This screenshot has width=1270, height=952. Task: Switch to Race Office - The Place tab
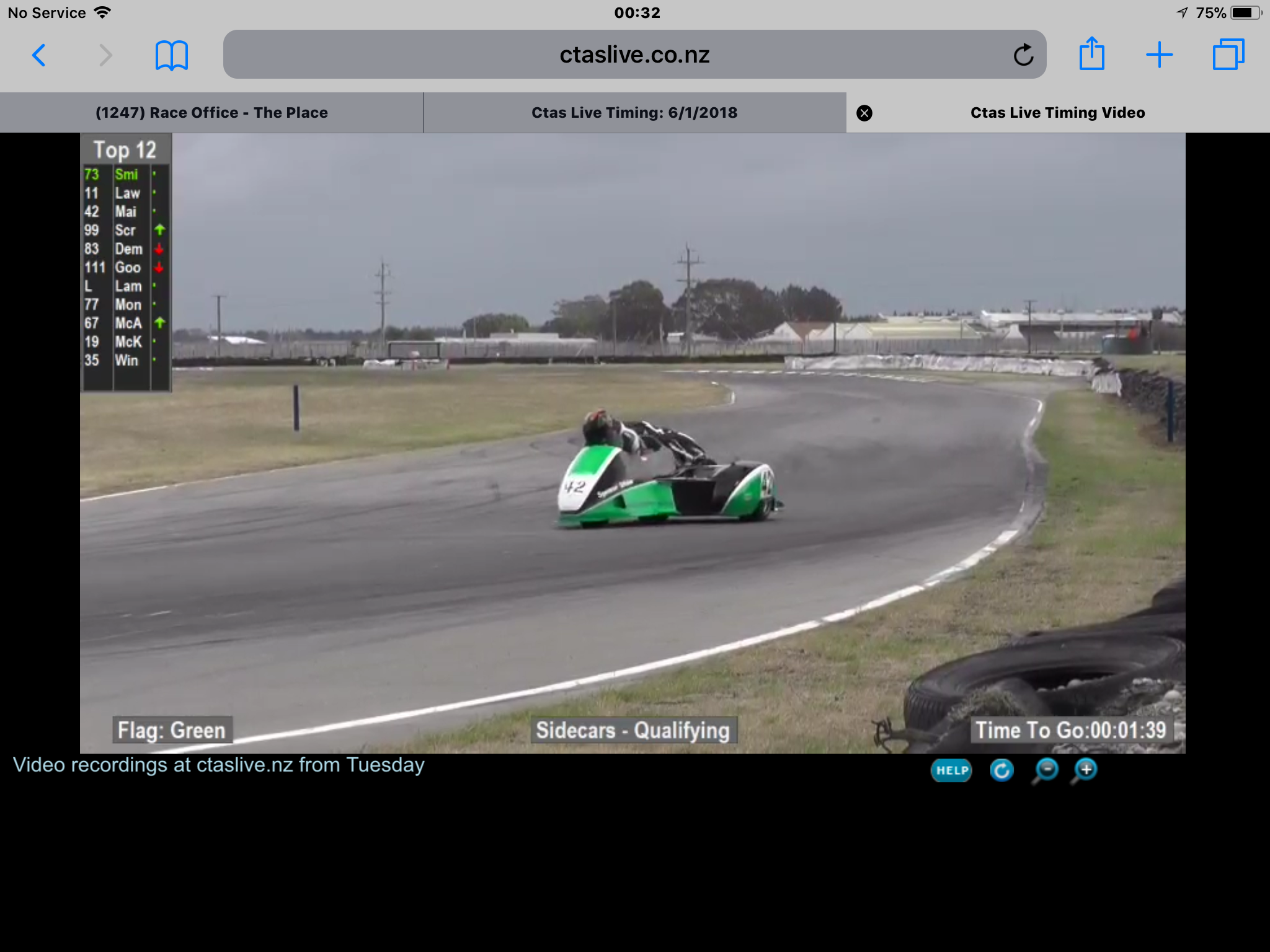(211, 113)
